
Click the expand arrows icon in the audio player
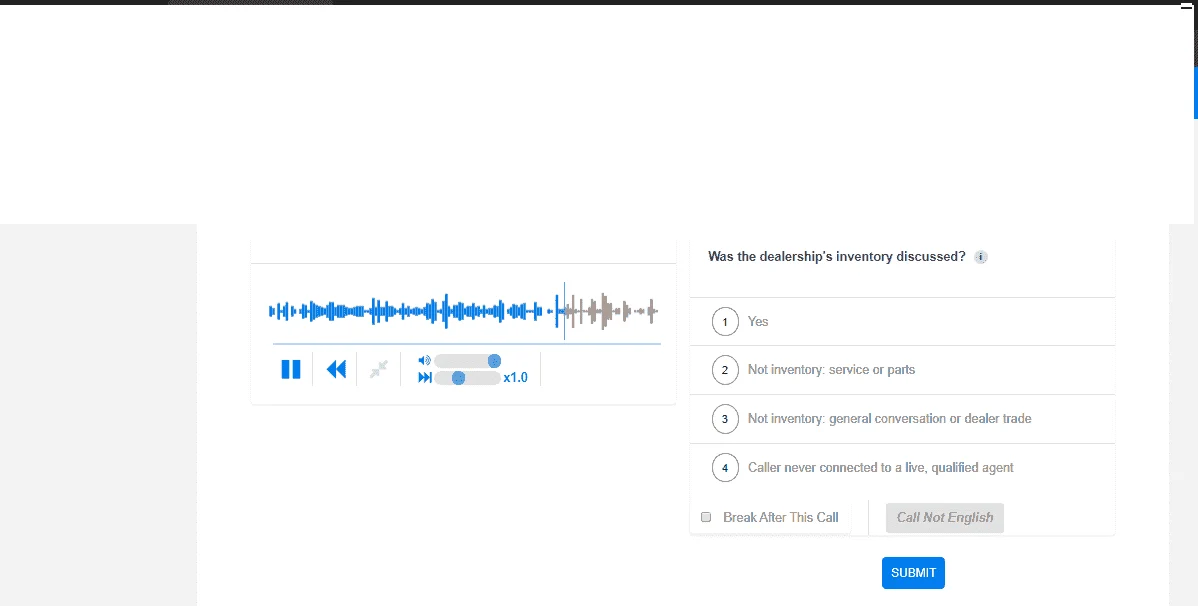coord(379,369)
